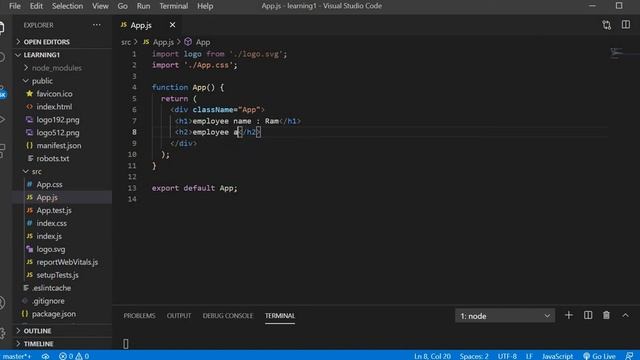Click the open changes compare icon
This screenshot has height=360, width=640.
coord(607,25)
